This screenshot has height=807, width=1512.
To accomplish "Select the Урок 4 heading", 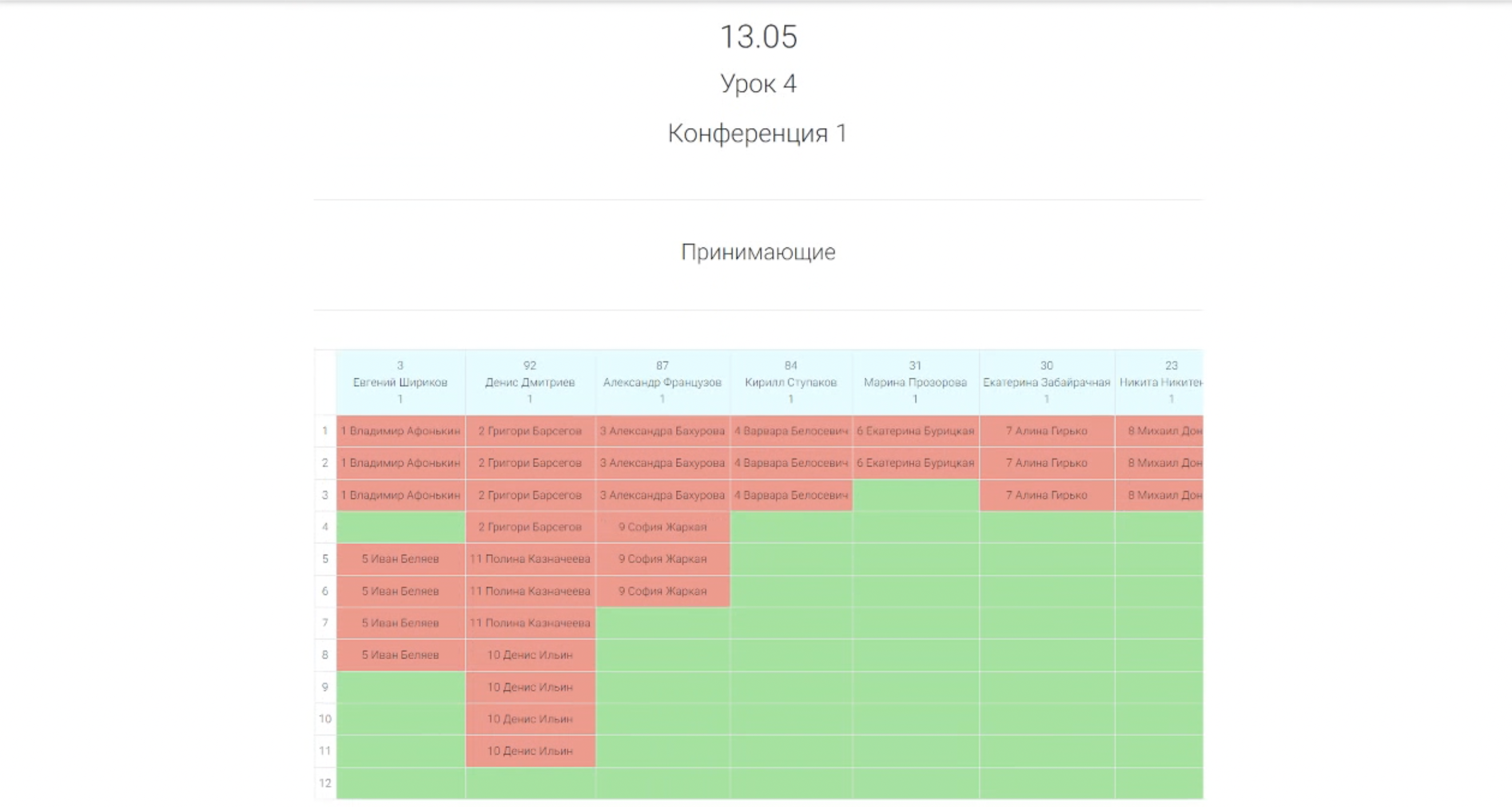I will 758,83.
